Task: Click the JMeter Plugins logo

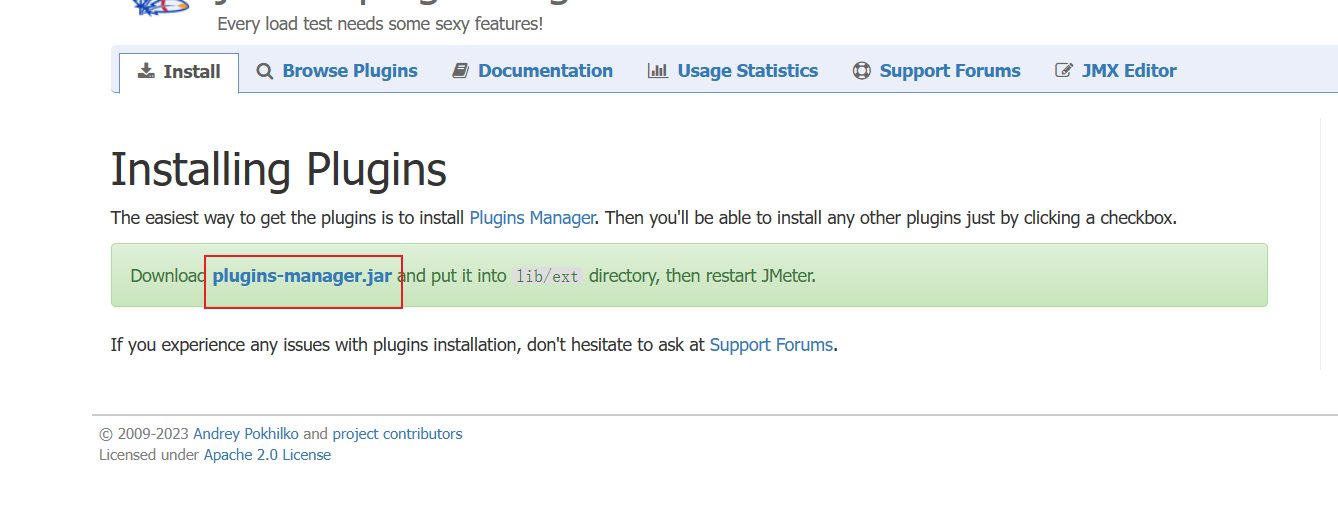Action: 160,8
